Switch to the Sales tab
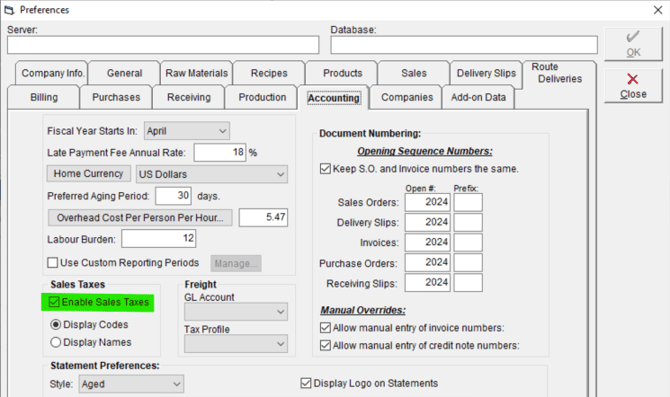The height and width of the screenshot is (397, 670). 414,73
